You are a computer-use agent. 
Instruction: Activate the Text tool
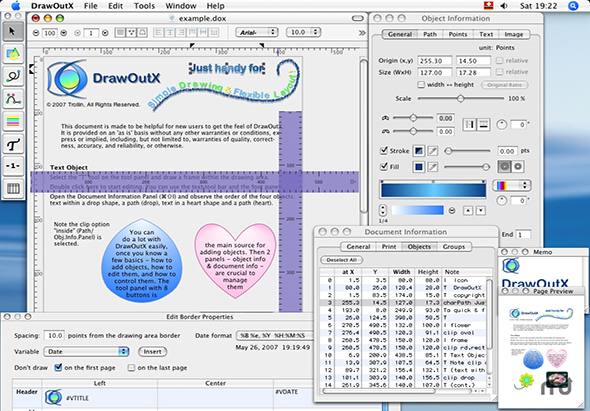(13, 144)
